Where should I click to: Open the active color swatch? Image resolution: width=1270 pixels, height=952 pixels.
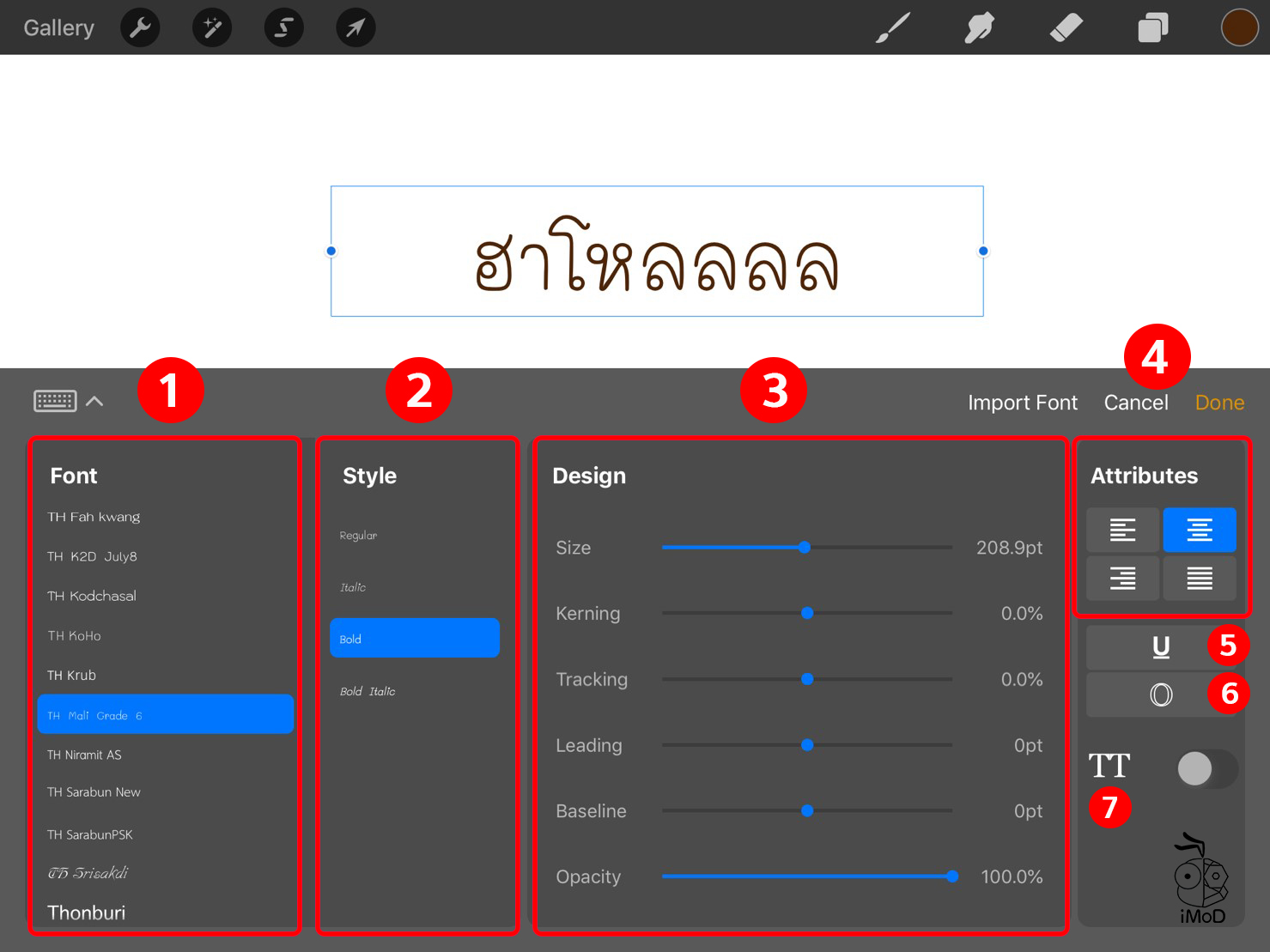tap(1239, 28)
